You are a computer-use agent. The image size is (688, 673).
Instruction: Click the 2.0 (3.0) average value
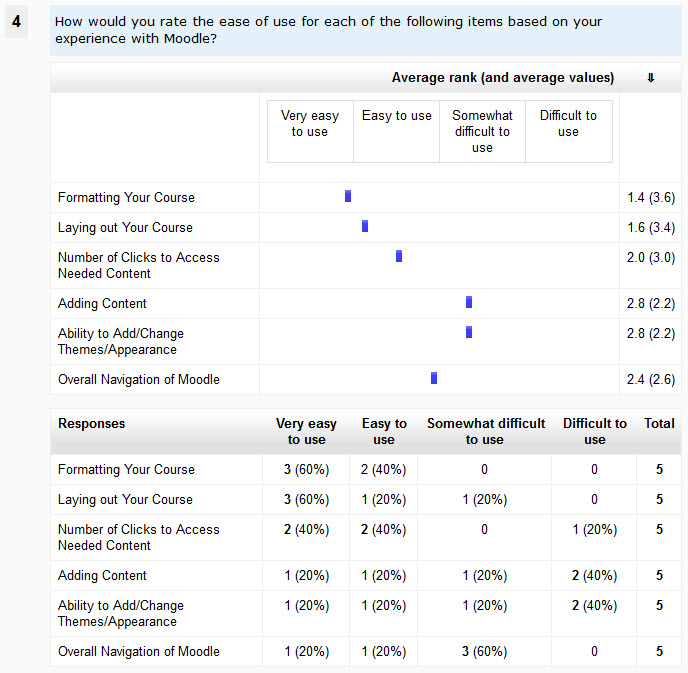point(651,257)
